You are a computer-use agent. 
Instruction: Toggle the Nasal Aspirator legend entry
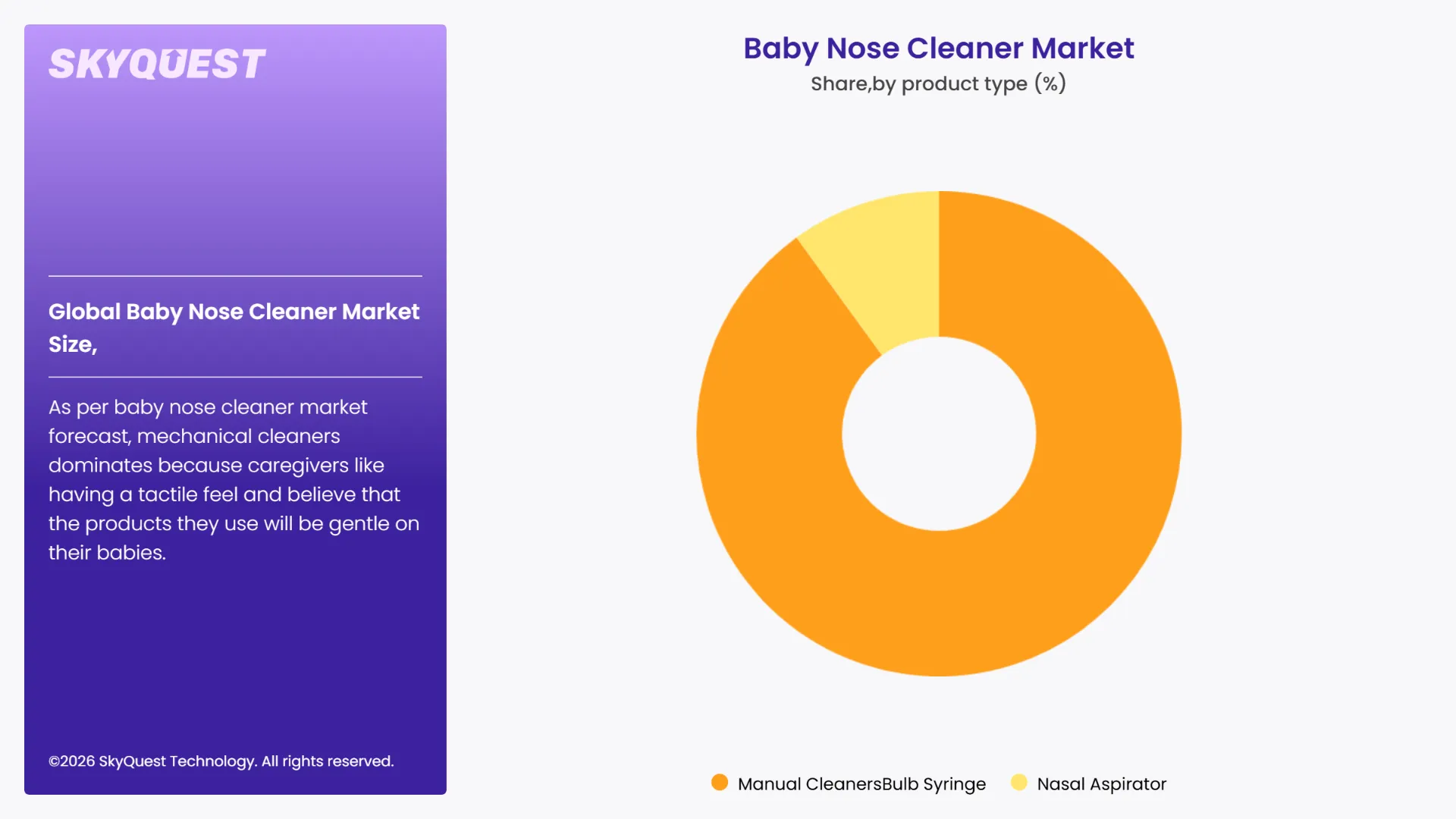(x=1089, y=783)
